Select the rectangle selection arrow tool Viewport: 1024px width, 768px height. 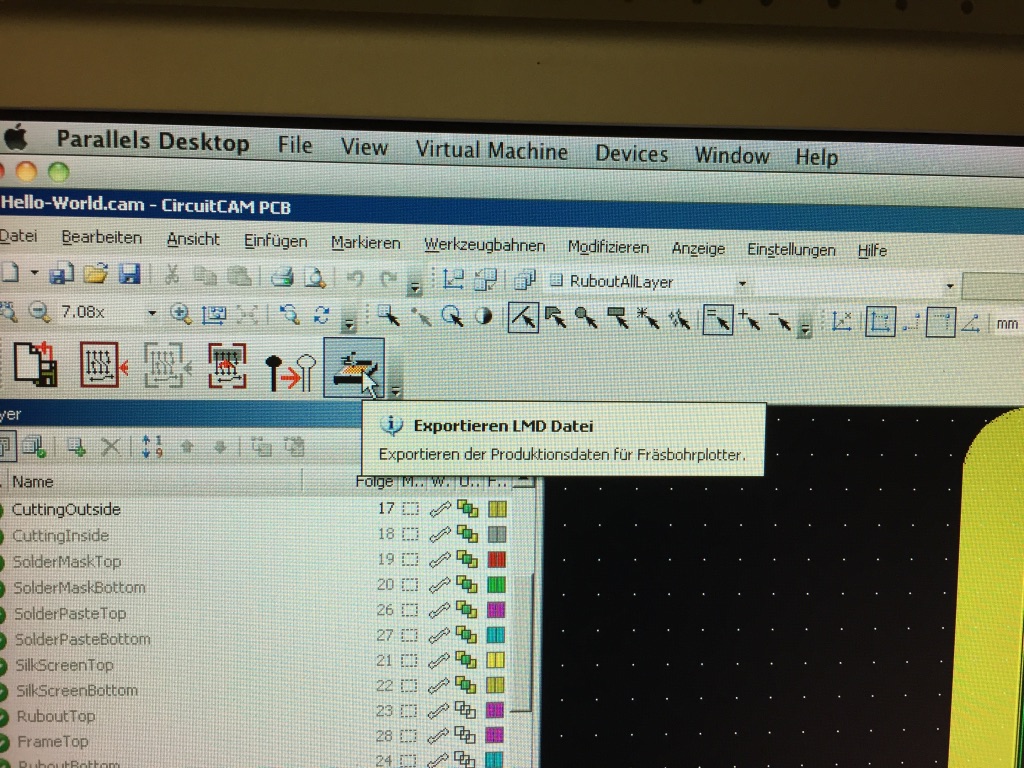618,319
